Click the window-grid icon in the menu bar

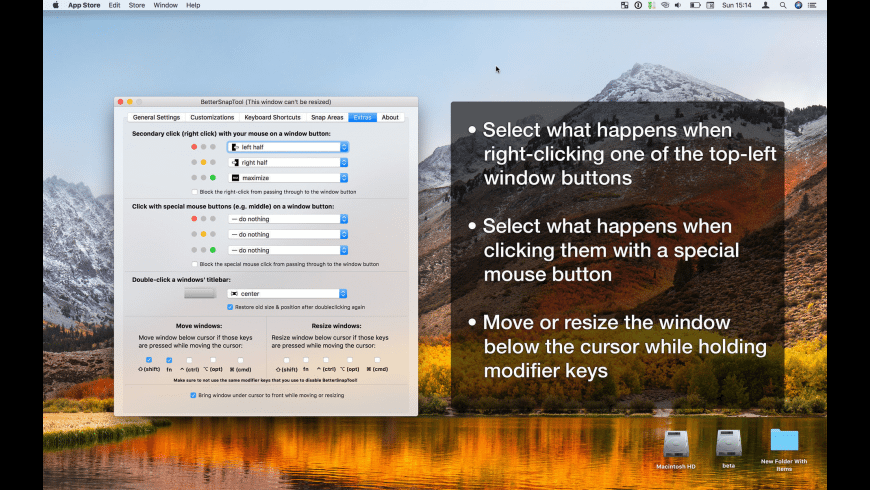point(624,5)
